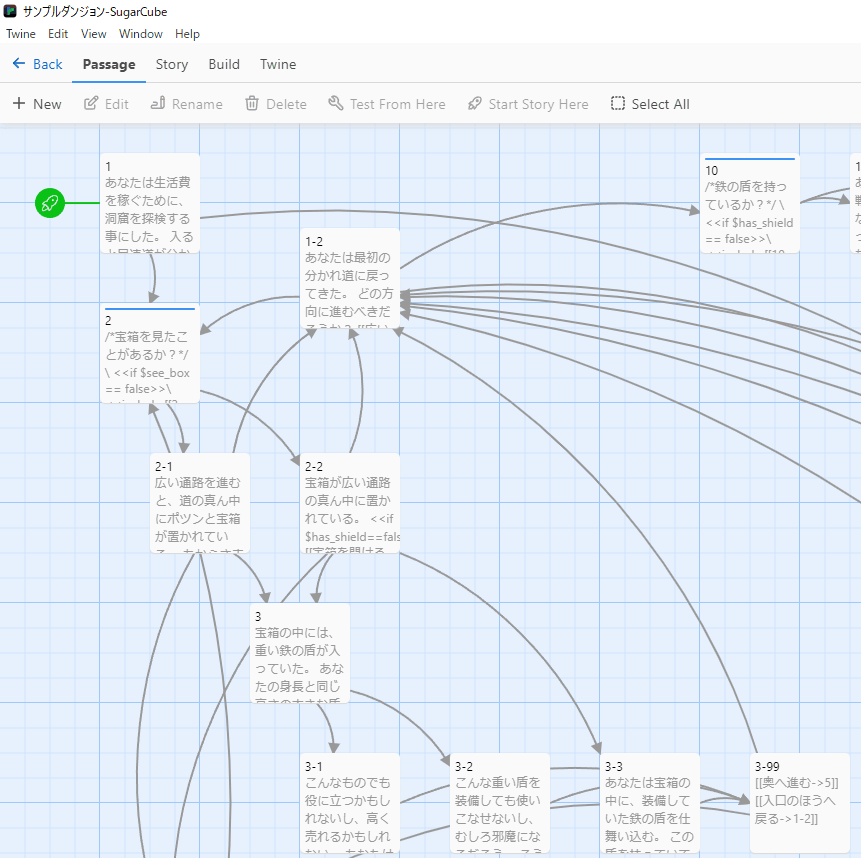Select passage card titled 1-2
The width and height of the screenshot is (861, 858).
click(350, 278)
